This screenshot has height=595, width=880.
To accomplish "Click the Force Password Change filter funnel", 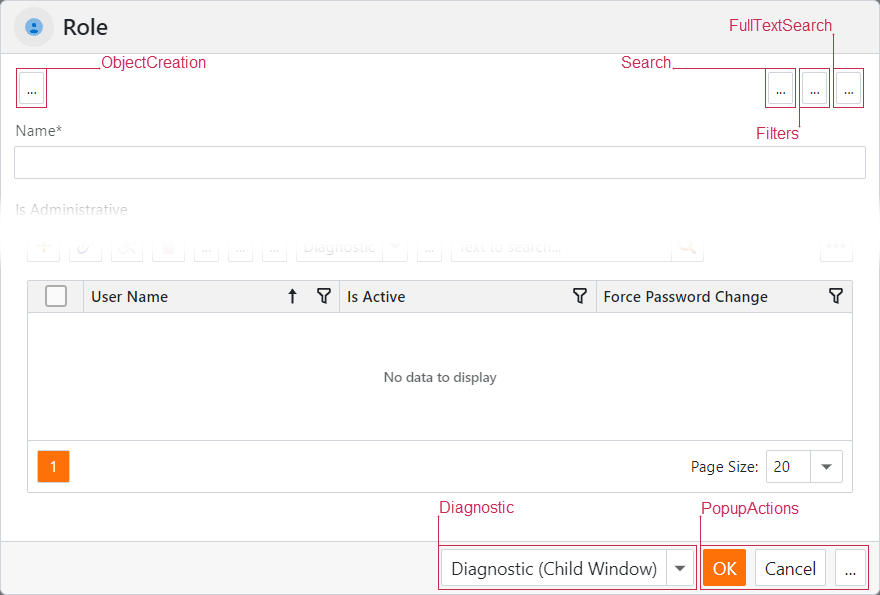I will [836, 296].
